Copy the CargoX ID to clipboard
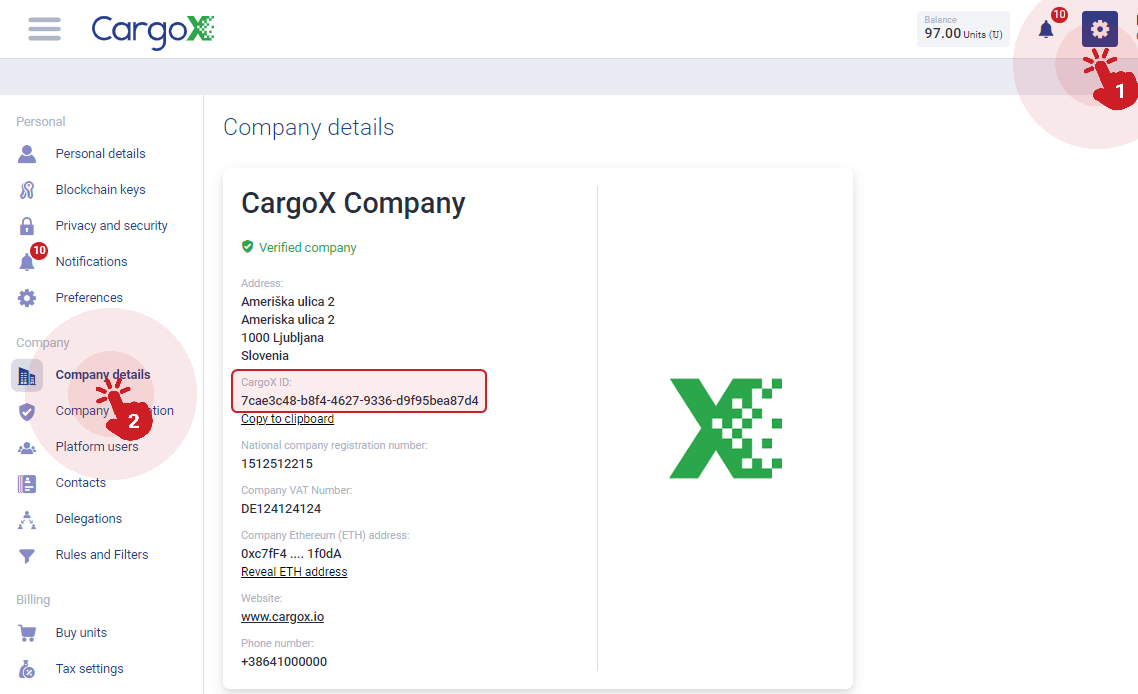The width and height of the screenshot is (1138, 694). coord(287,419)
